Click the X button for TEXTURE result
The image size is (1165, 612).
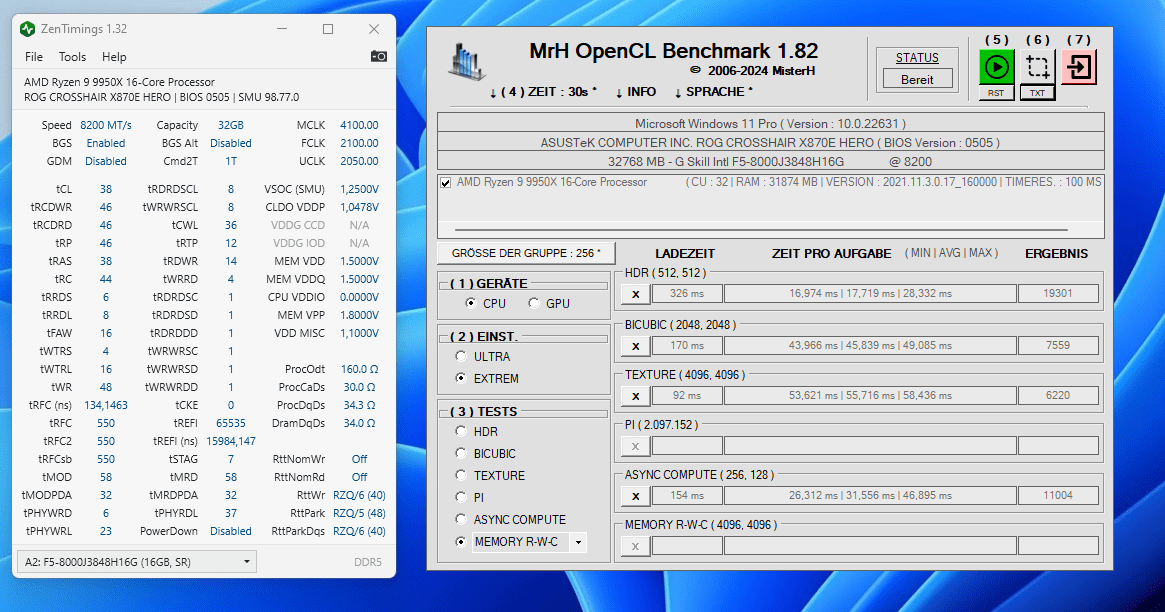(635, 396)
